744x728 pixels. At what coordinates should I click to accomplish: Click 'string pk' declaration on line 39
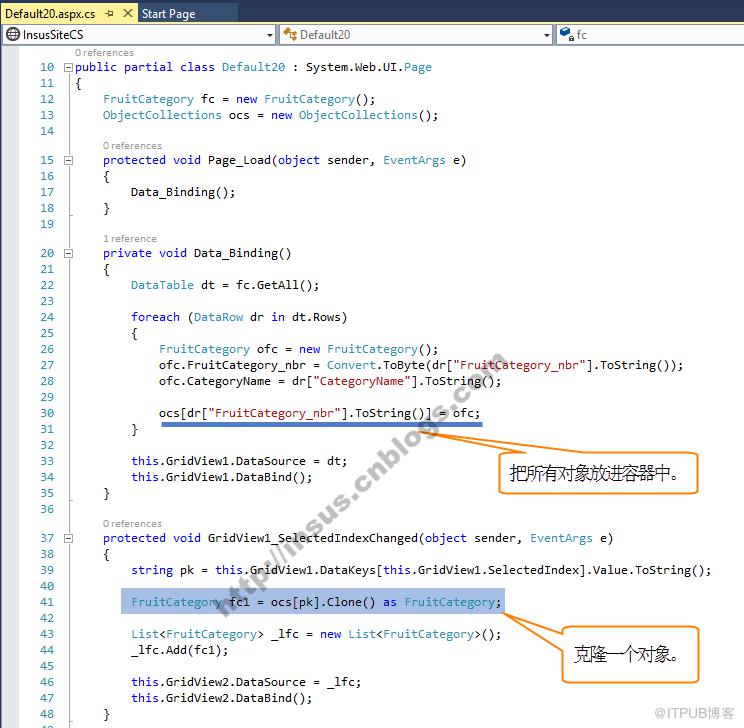click(x=162, y=570)
